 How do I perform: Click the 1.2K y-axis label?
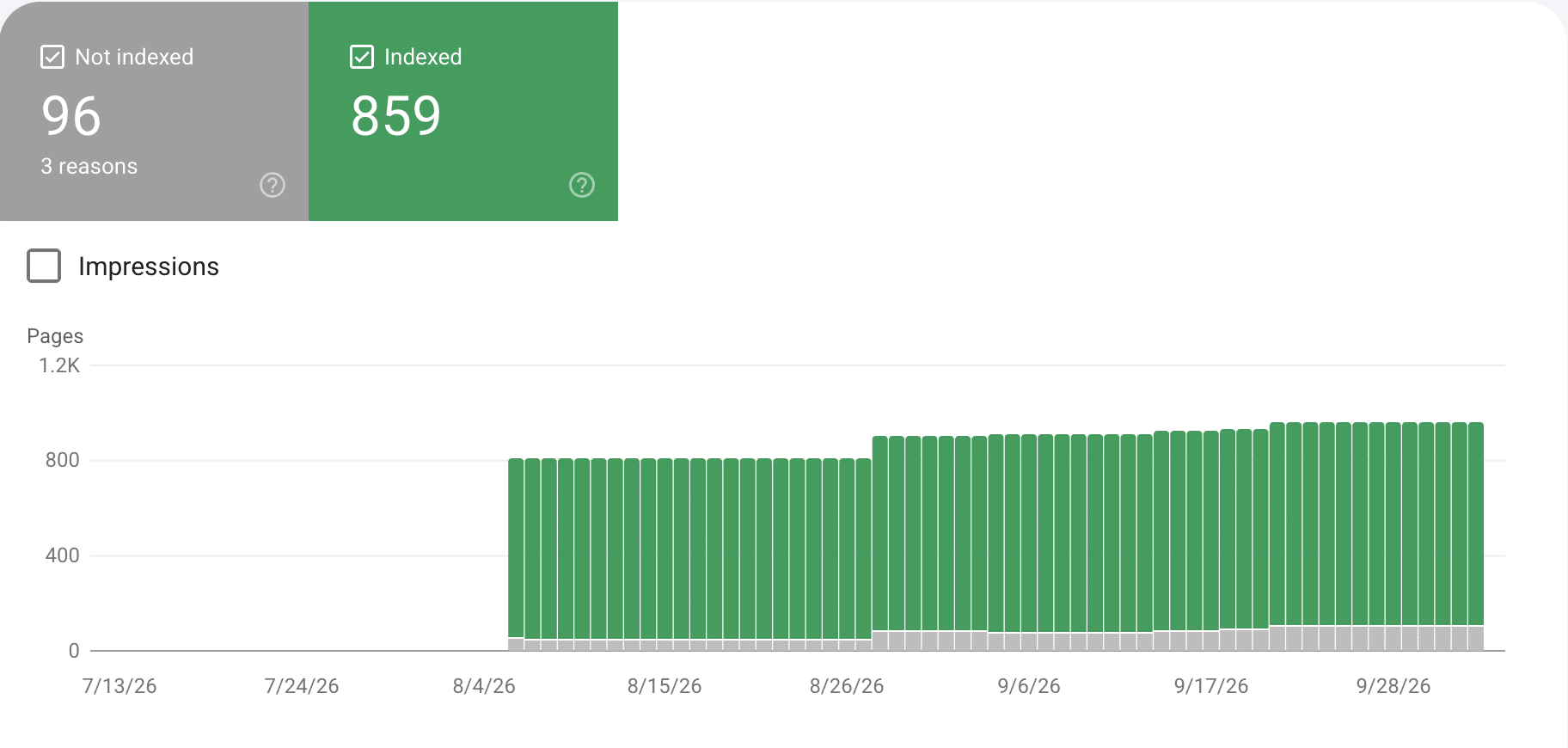59,365
